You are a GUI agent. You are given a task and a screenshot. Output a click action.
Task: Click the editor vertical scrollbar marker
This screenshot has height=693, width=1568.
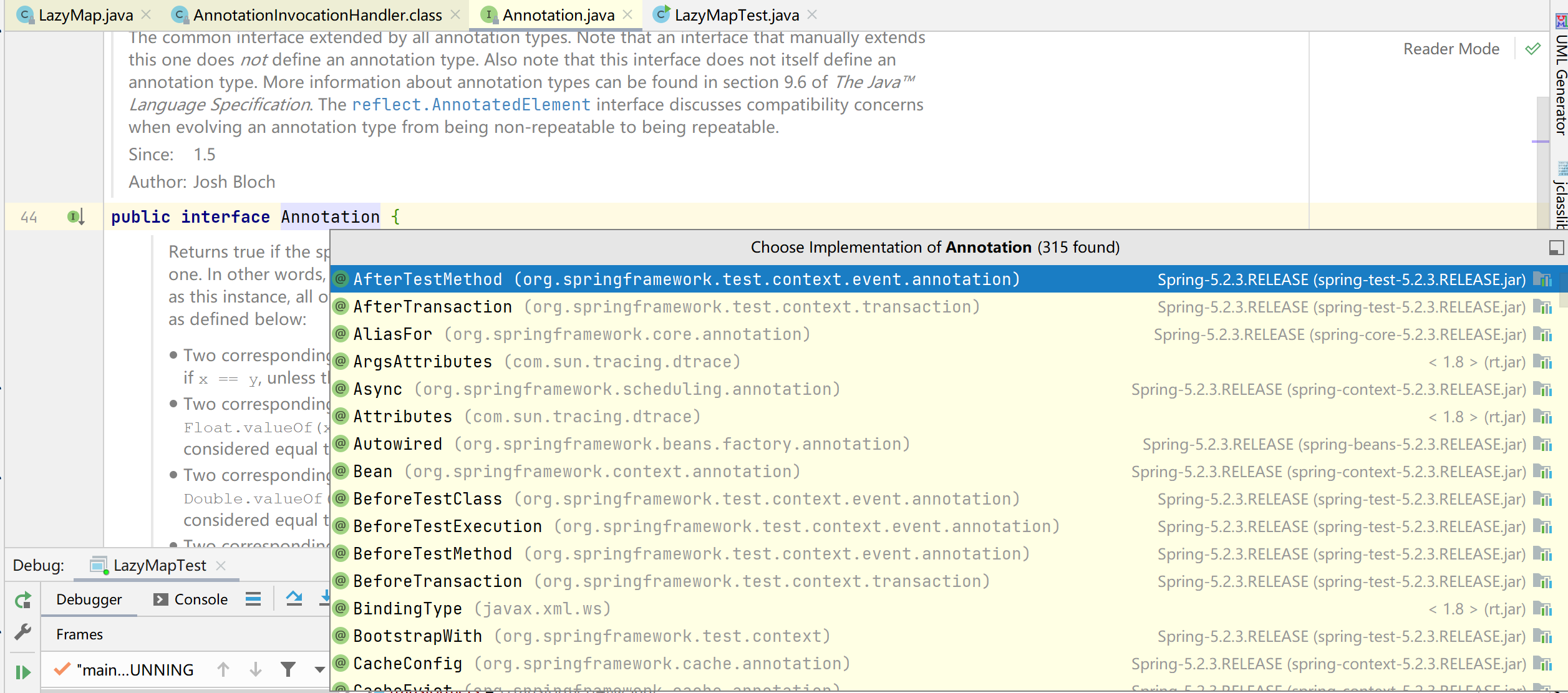[1539, 142]
